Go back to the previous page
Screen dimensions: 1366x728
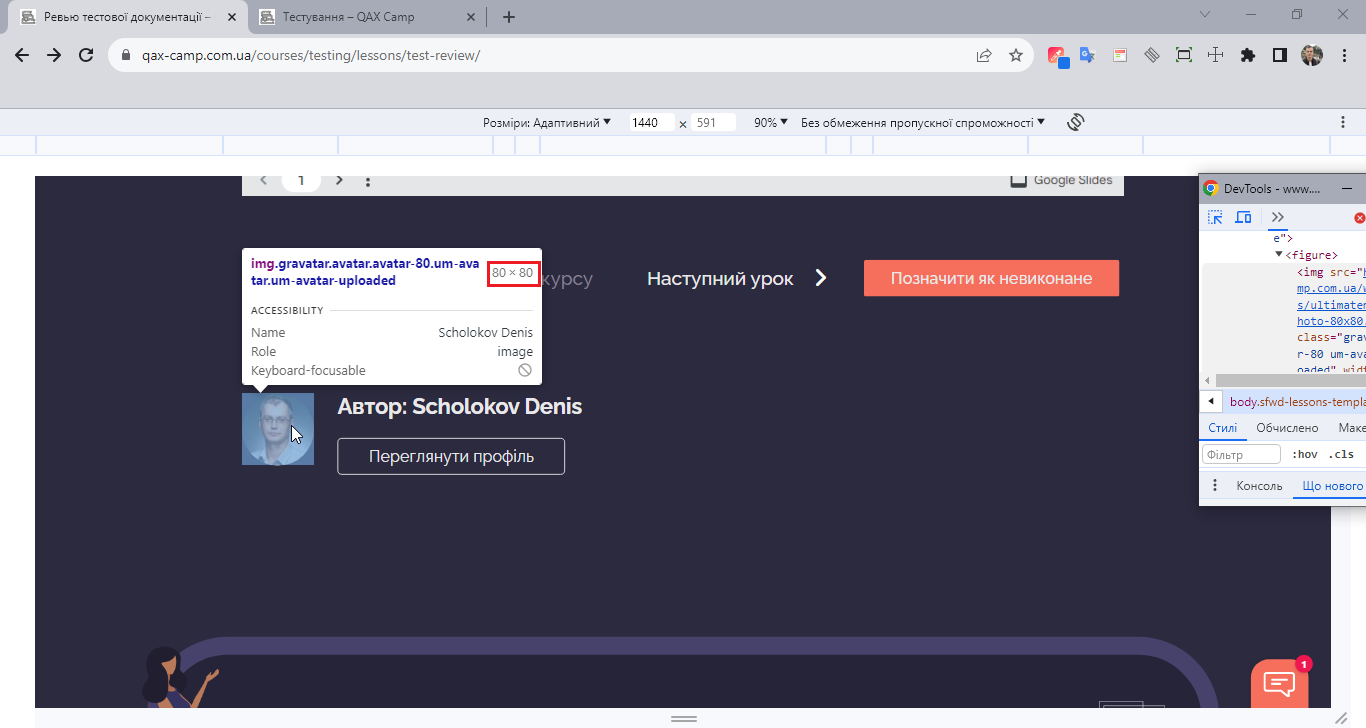point(22,56)
